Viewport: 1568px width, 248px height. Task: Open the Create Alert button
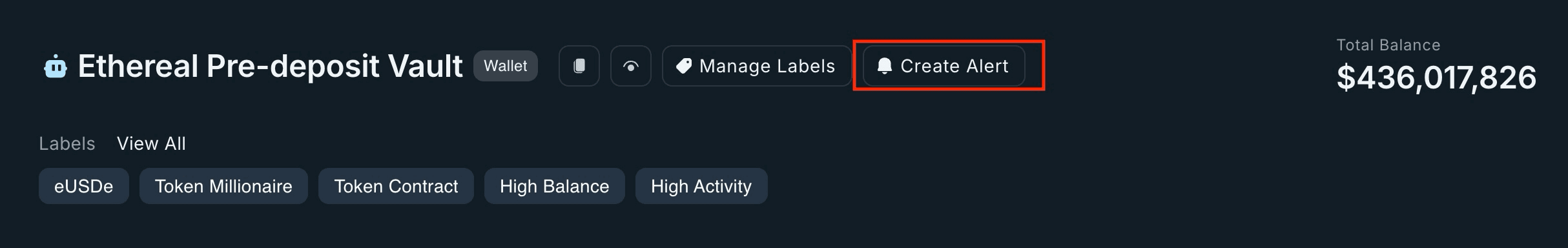point(944,66)
